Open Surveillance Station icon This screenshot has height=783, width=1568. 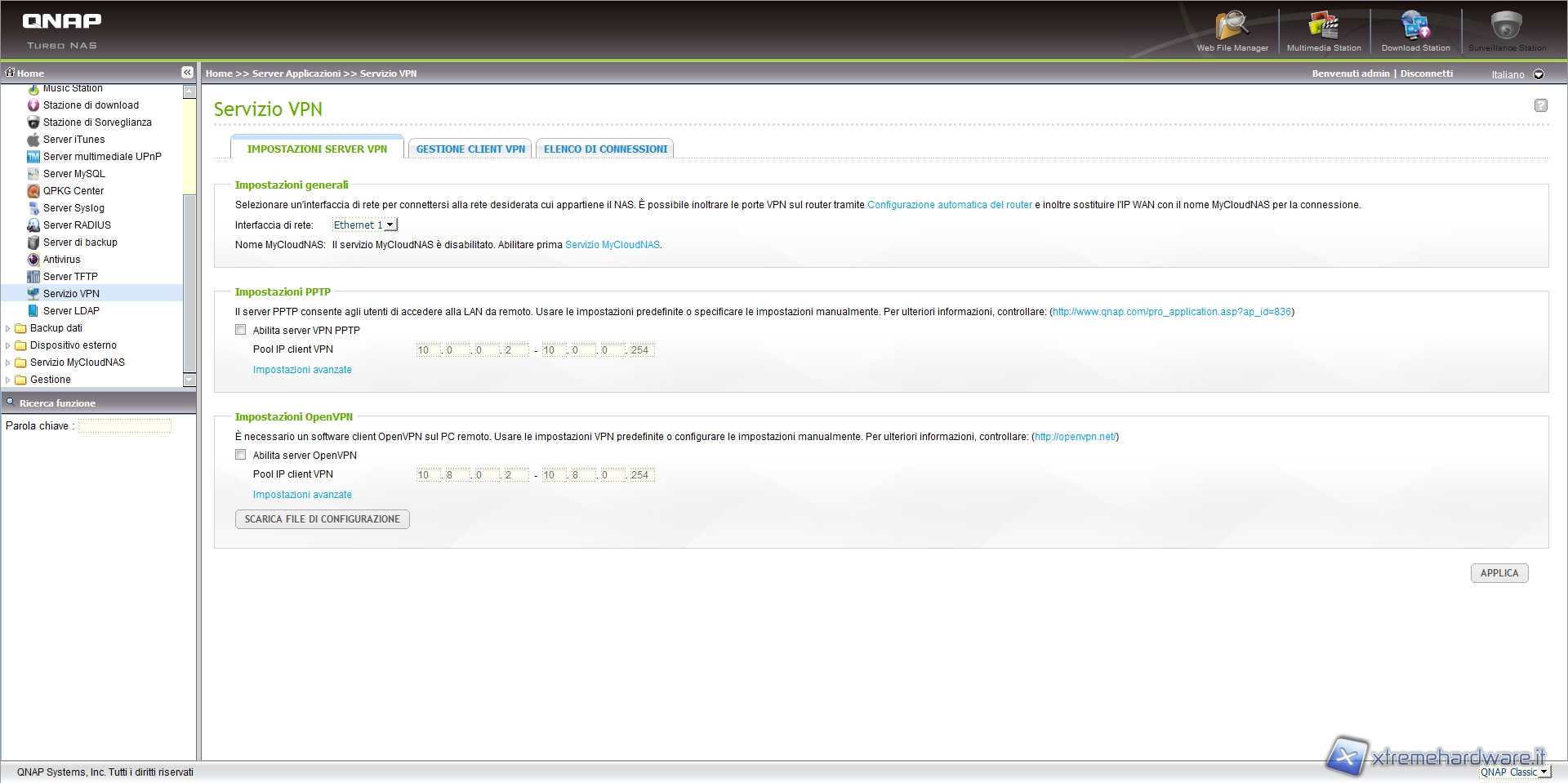point(1507,29)
